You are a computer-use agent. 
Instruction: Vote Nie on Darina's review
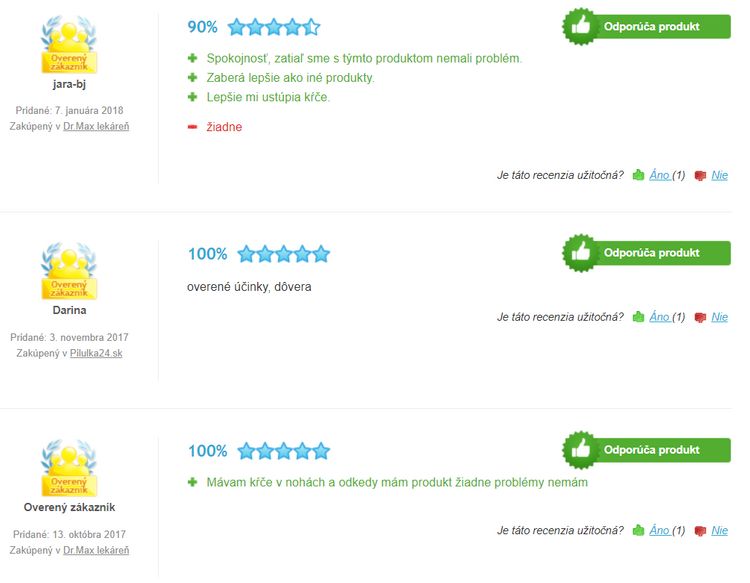[x=719, y=317]
